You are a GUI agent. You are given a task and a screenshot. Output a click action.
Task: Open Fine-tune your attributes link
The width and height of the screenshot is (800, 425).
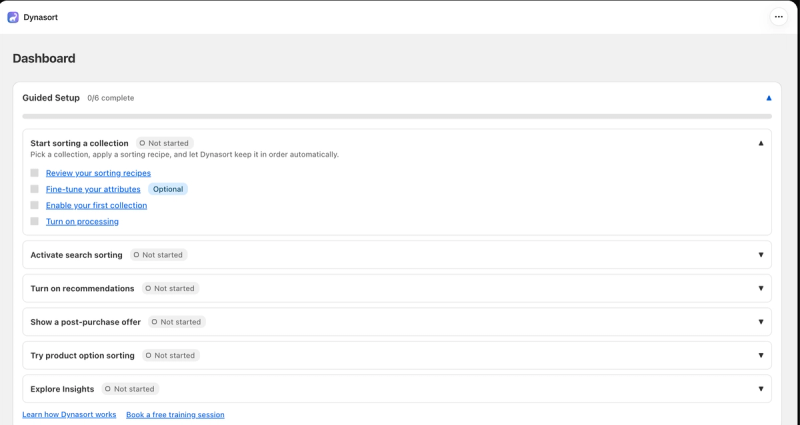click(93, 189)
